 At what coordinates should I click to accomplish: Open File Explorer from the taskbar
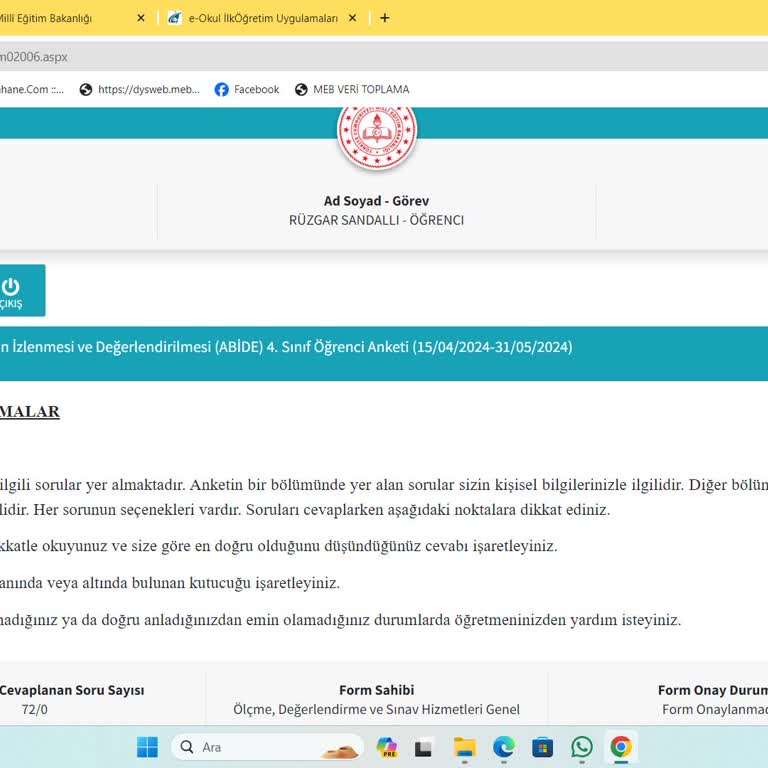click(x=464, y=747)
